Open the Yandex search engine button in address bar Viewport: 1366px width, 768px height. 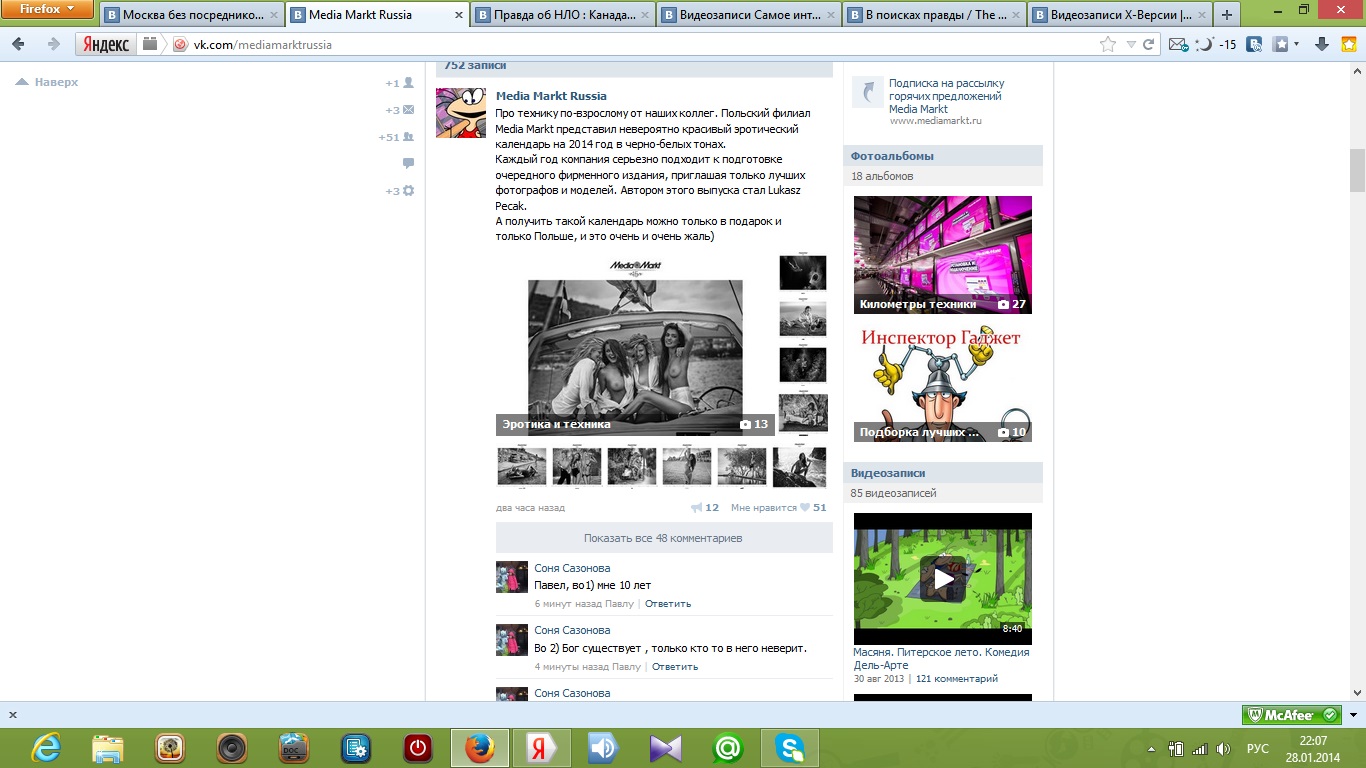coord(106,44)
